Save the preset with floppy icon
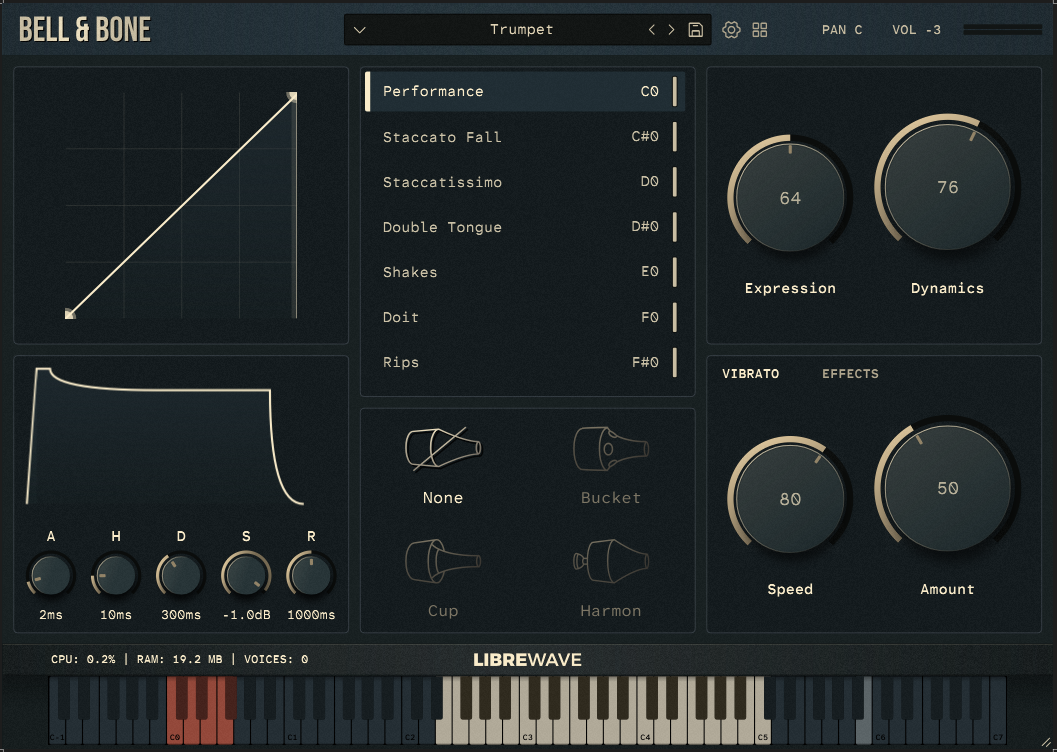The image size is (1057, 752). (696, 30)
